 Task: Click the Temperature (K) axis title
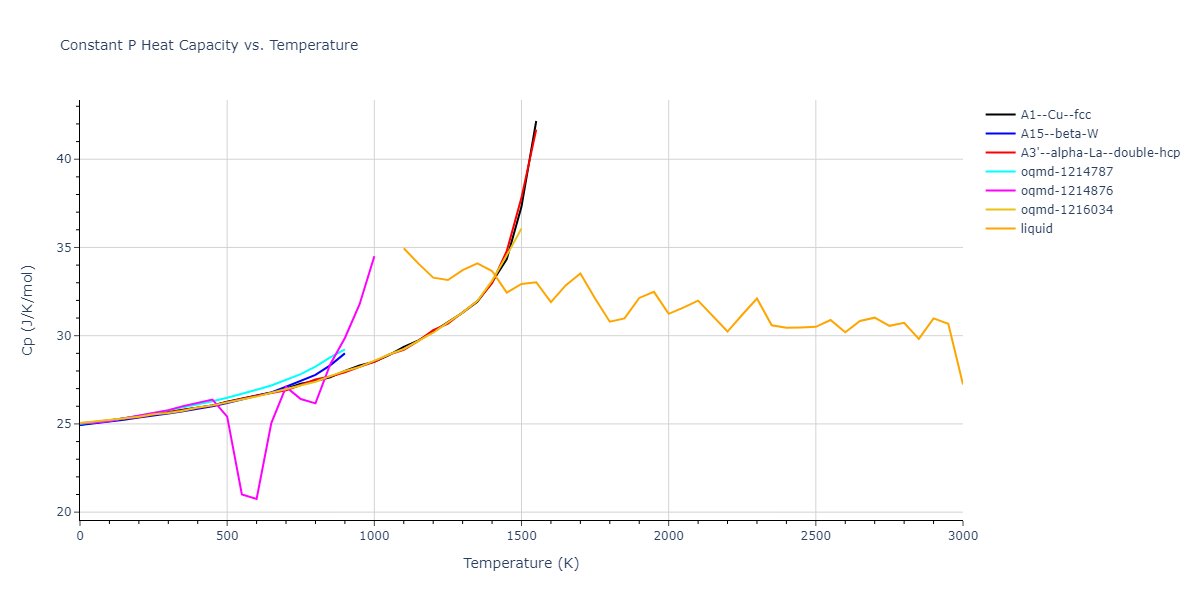(x=521, y=563)
